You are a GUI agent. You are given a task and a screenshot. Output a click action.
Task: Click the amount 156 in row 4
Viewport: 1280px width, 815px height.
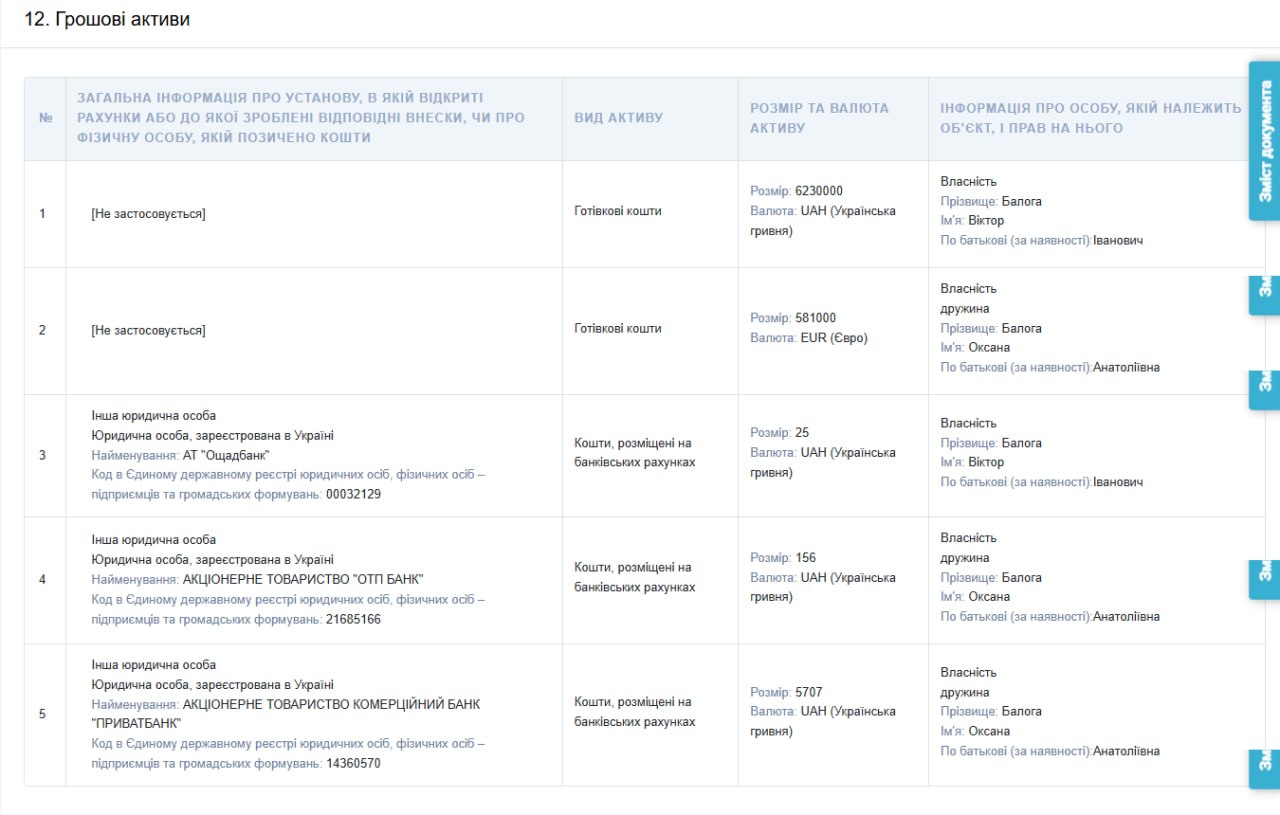tap(805, 558)
